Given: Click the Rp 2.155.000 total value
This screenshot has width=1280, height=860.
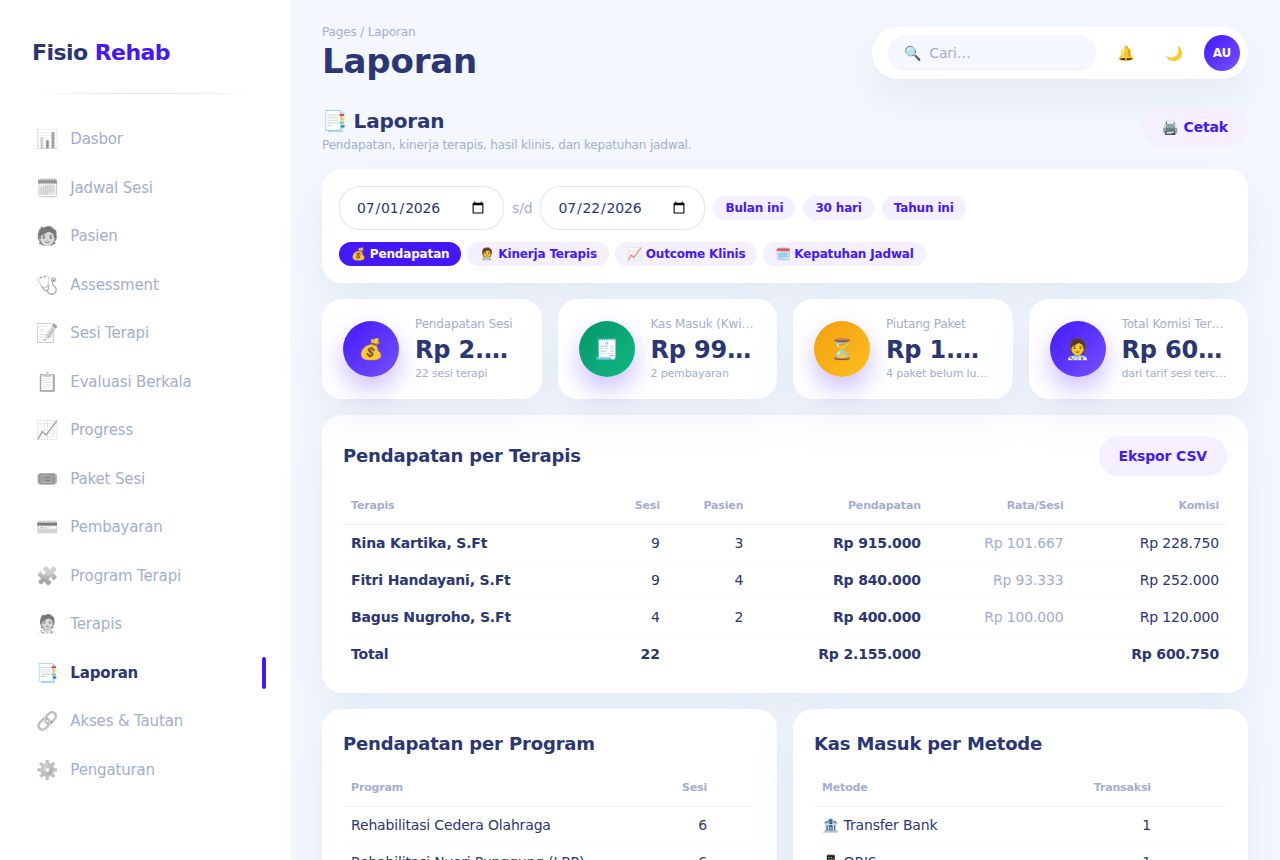Looking at the screenshot, I should click(869, 654).
